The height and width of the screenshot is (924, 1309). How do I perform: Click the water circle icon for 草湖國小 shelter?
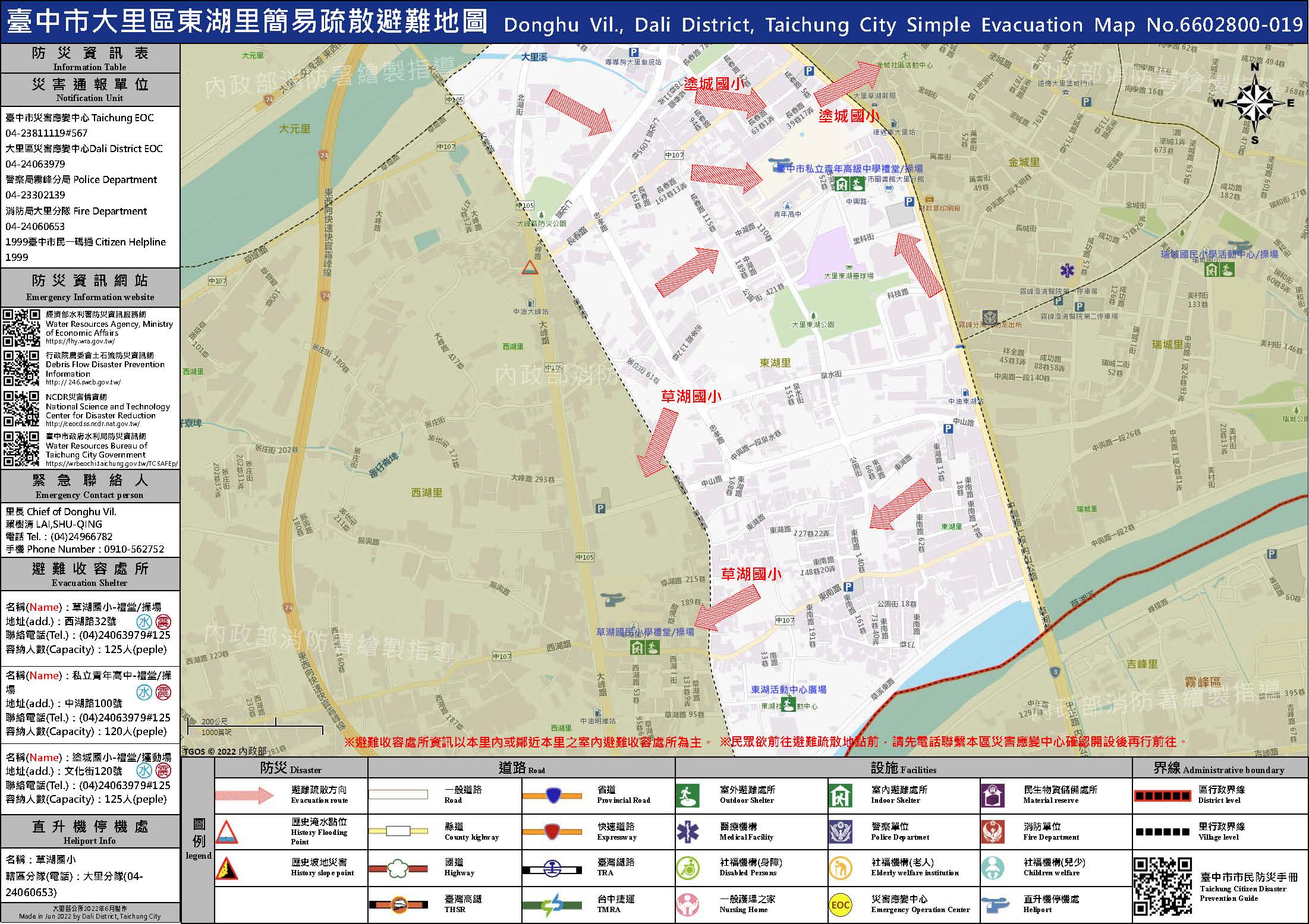click(144, 622)
